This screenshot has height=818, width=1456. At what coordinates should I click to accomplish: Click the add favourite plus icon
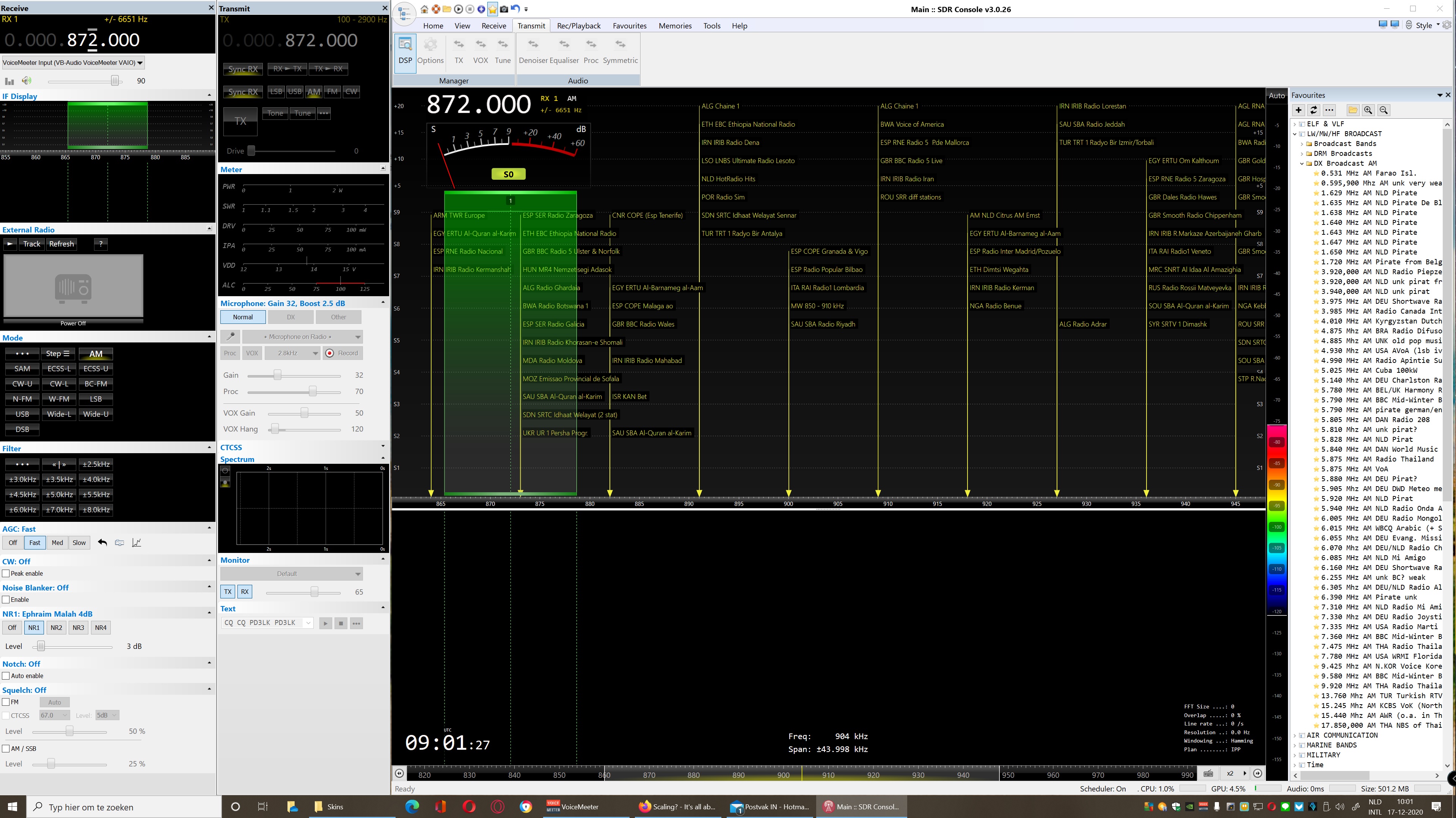click(x=1298, y=110)
